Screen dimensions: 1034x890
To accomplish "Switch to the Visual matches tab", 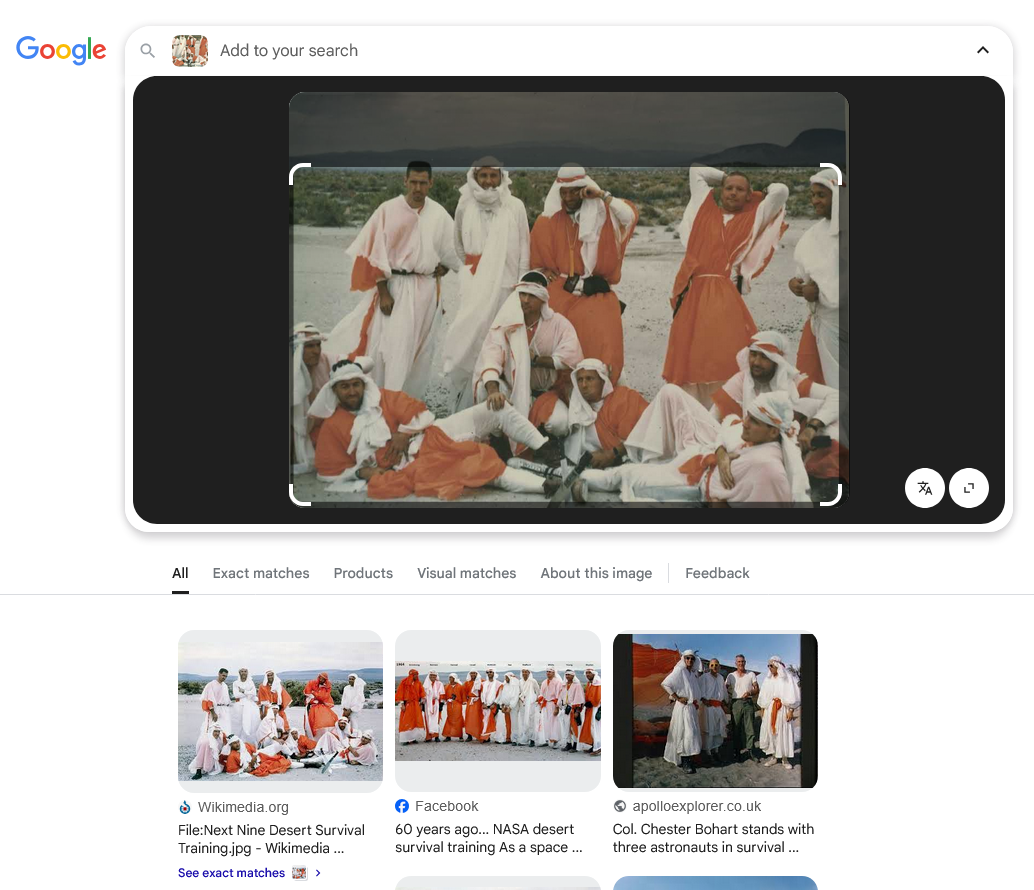I will pyautogui.click(x=466, y=573).
